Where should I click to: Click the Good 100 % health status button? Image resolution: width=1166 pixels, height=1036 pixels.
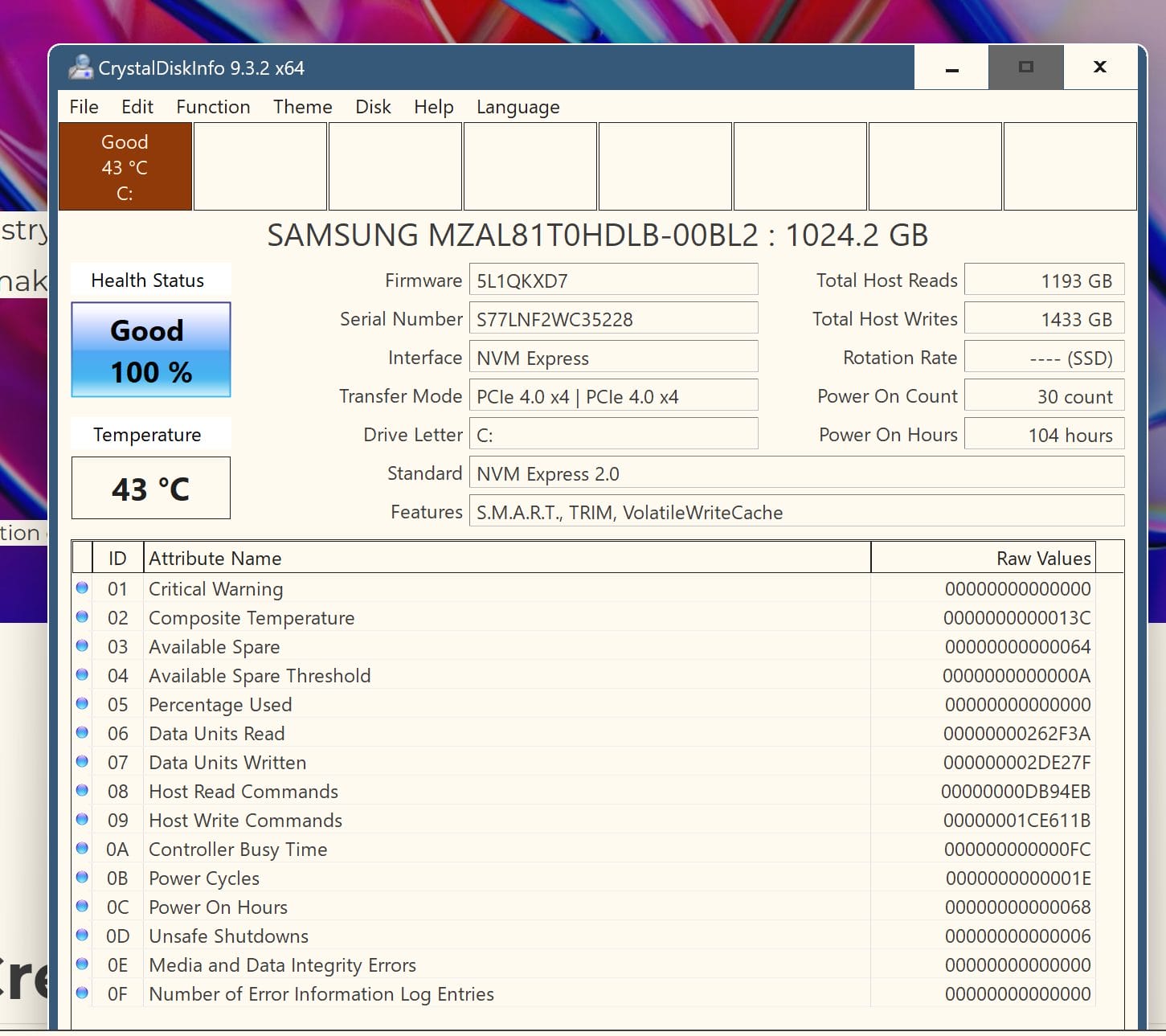point(151,350)
